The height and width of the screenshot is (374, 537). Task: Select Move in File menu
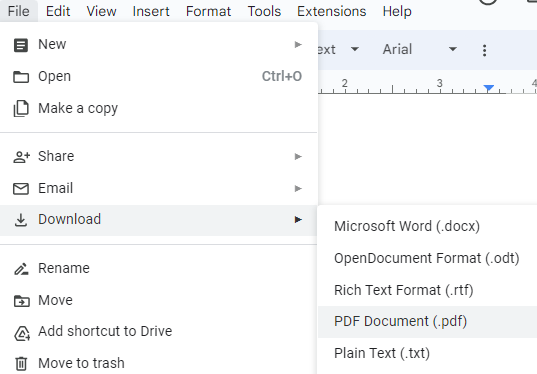159,300
